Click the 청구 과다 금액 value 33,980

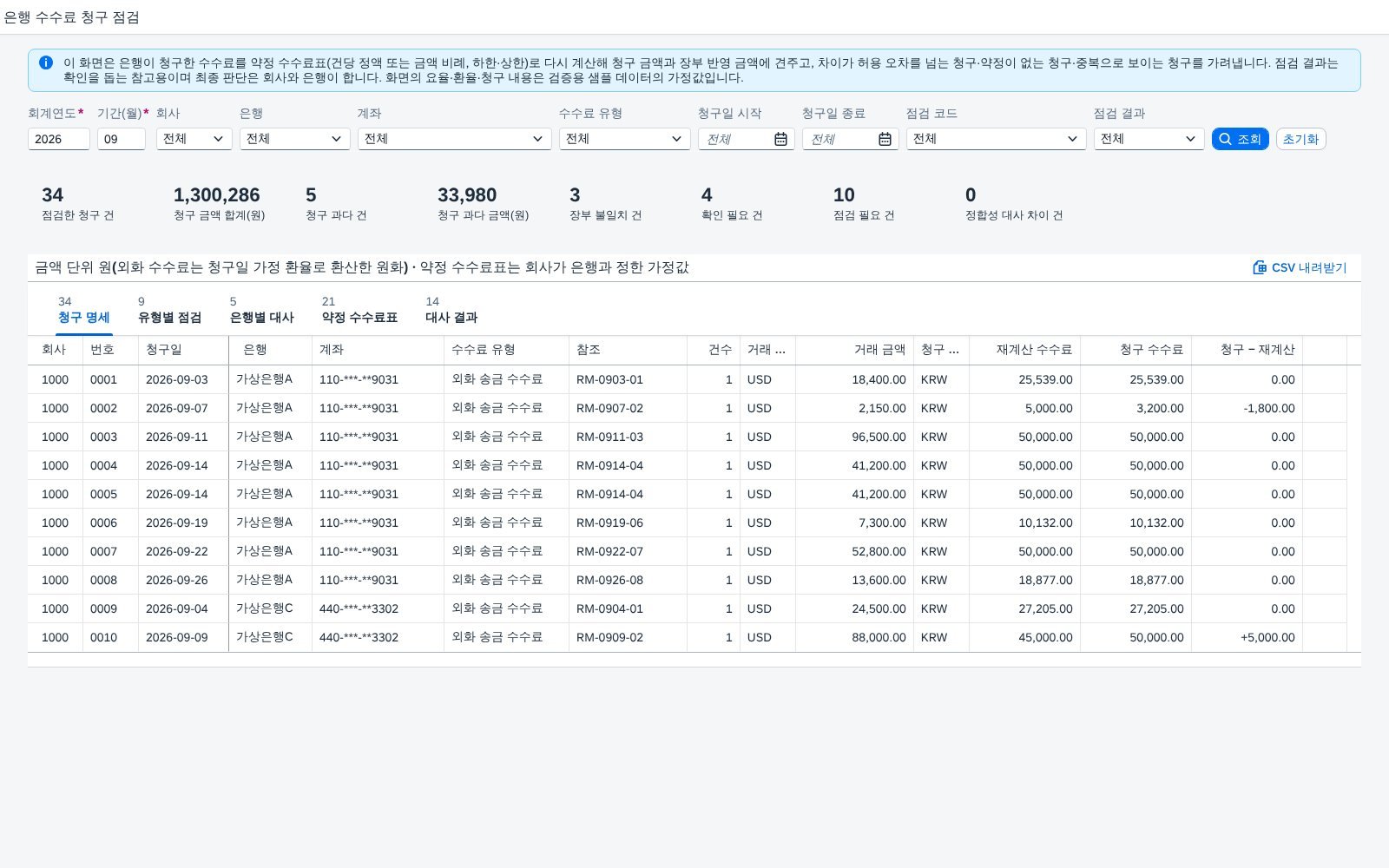(x=467, y=195)
